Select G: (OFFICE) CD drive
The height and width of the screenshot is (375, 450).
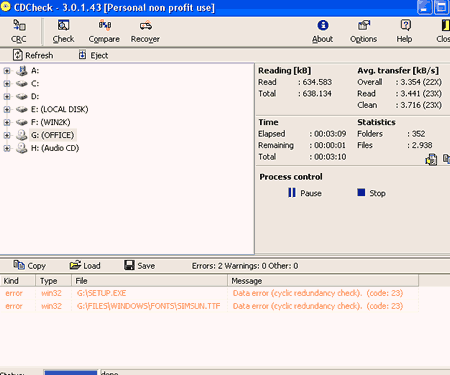click(53, 135)
